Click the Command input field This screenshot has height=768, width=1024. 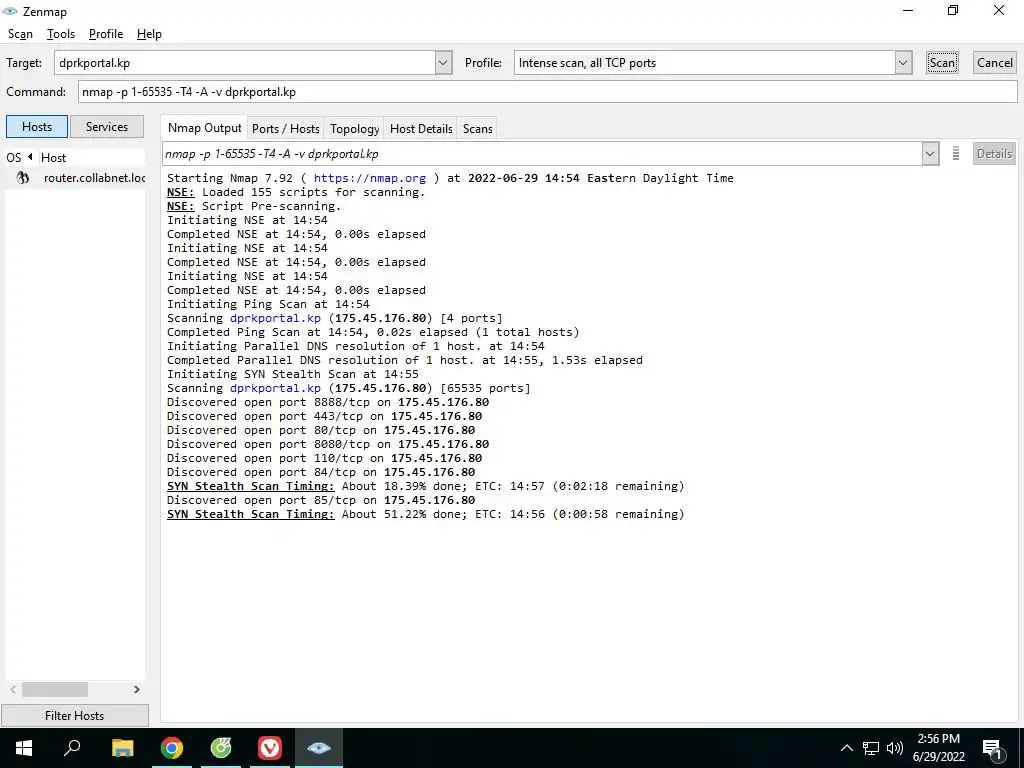(x=547, y=91)
